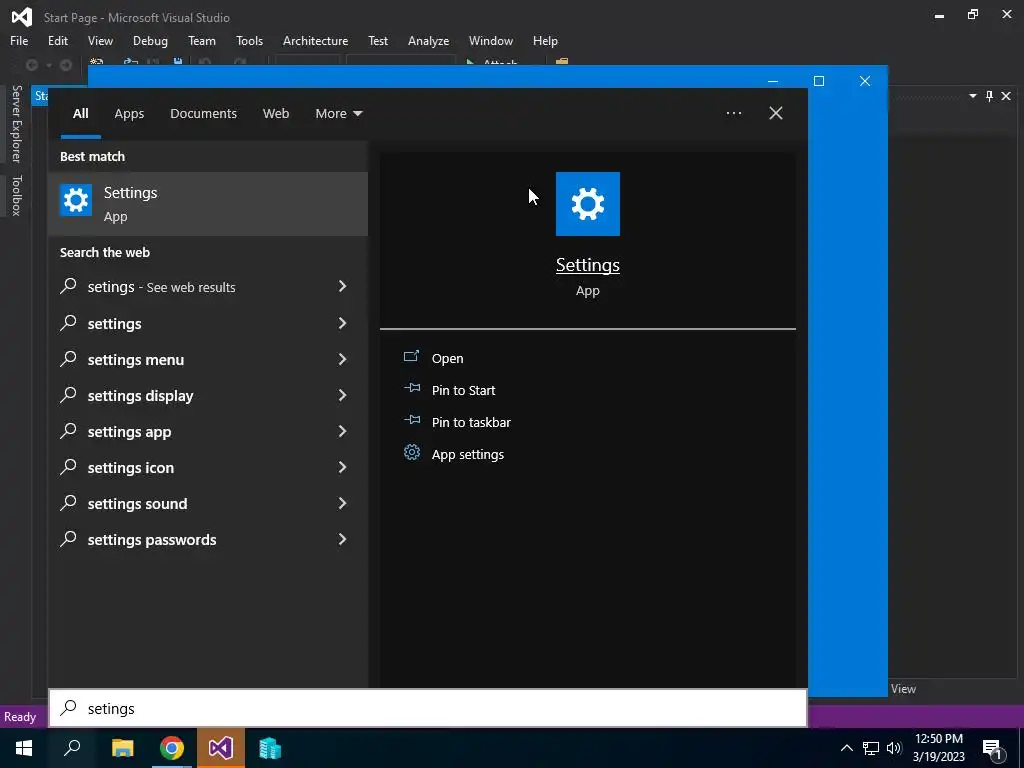Image resolution: width=1024 pixels, height=768 pixels.
Task: Click the magnifier beside 'settings passwords'
Action: [x=69, y=538]
